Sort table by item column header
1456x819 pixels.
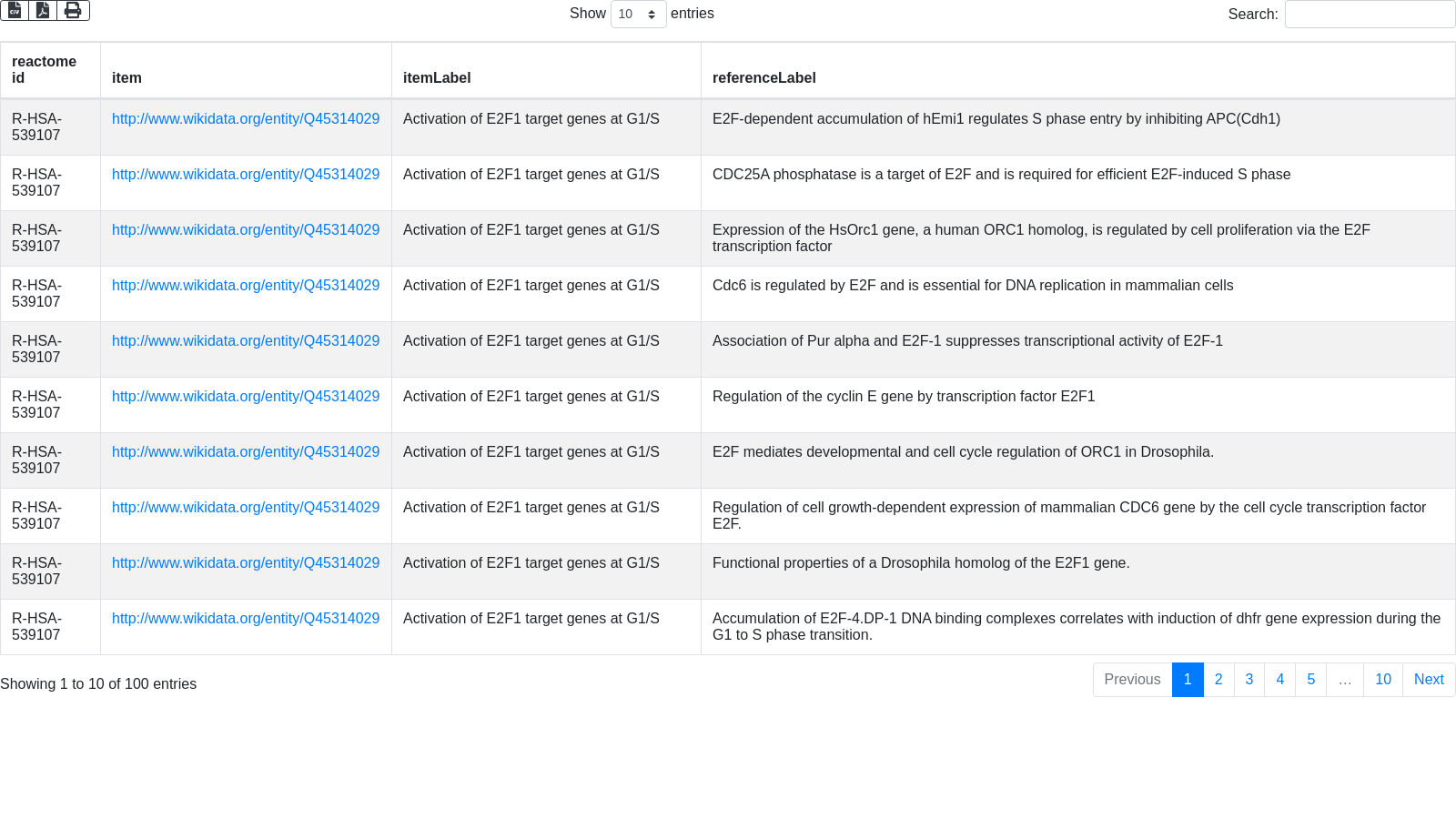(x=126, y=78)
